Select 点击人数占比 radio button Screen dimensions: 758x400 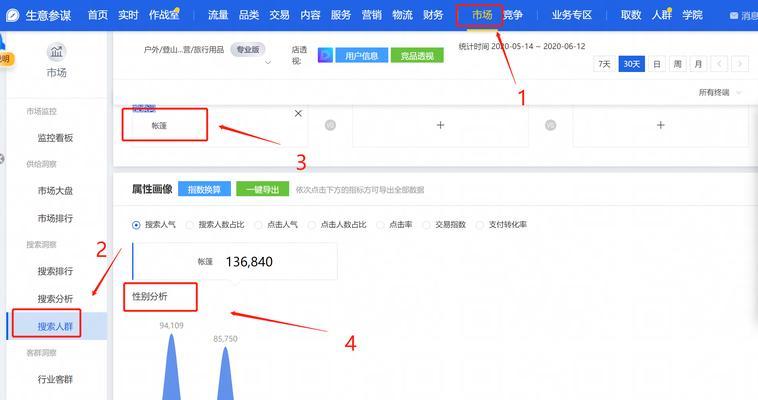(x=312, y=225)
